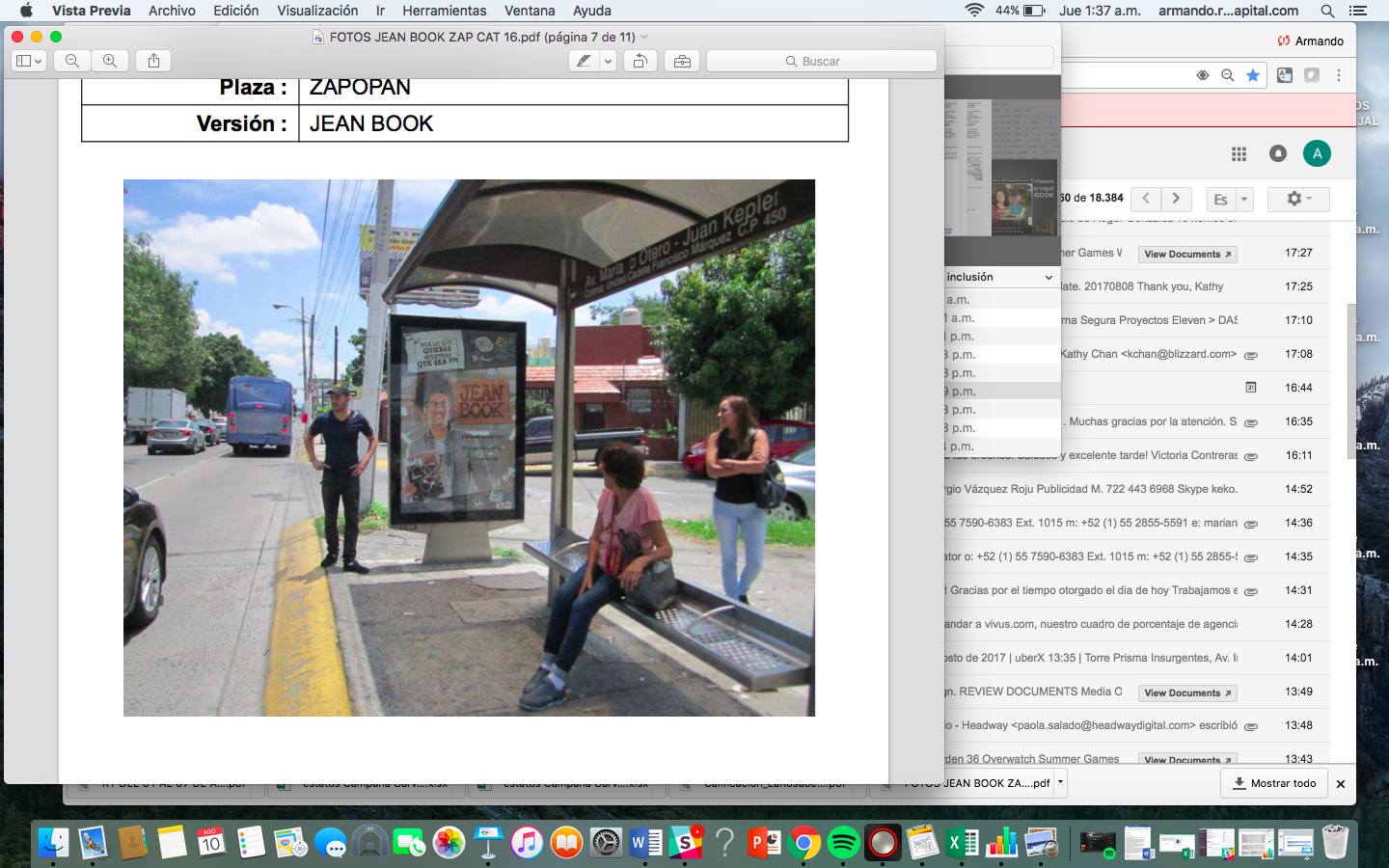
Task: Open the Herramientas menu
Action: pos(444,11)
